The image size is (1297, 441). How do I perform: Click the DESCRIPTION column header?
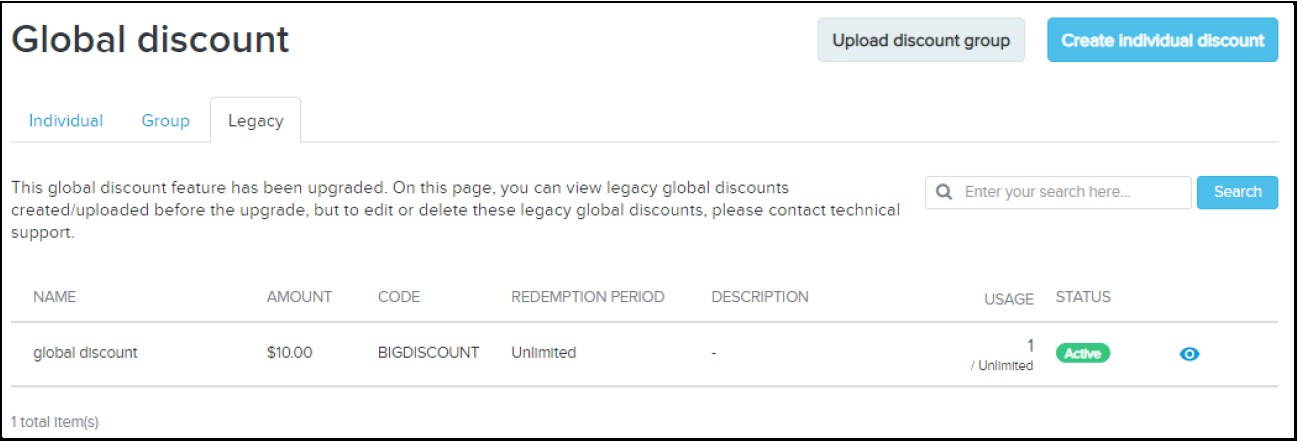pos(760,297)
